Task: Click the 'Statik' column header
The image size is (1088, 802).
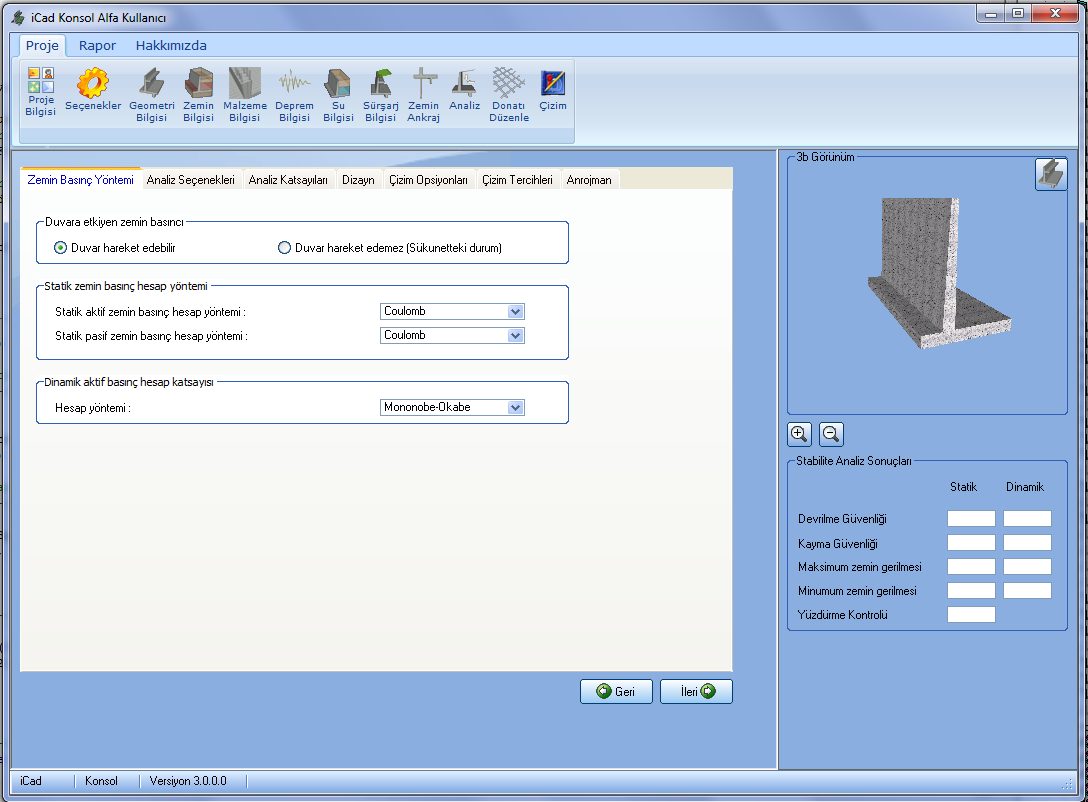Action: (x=963, y=487)
